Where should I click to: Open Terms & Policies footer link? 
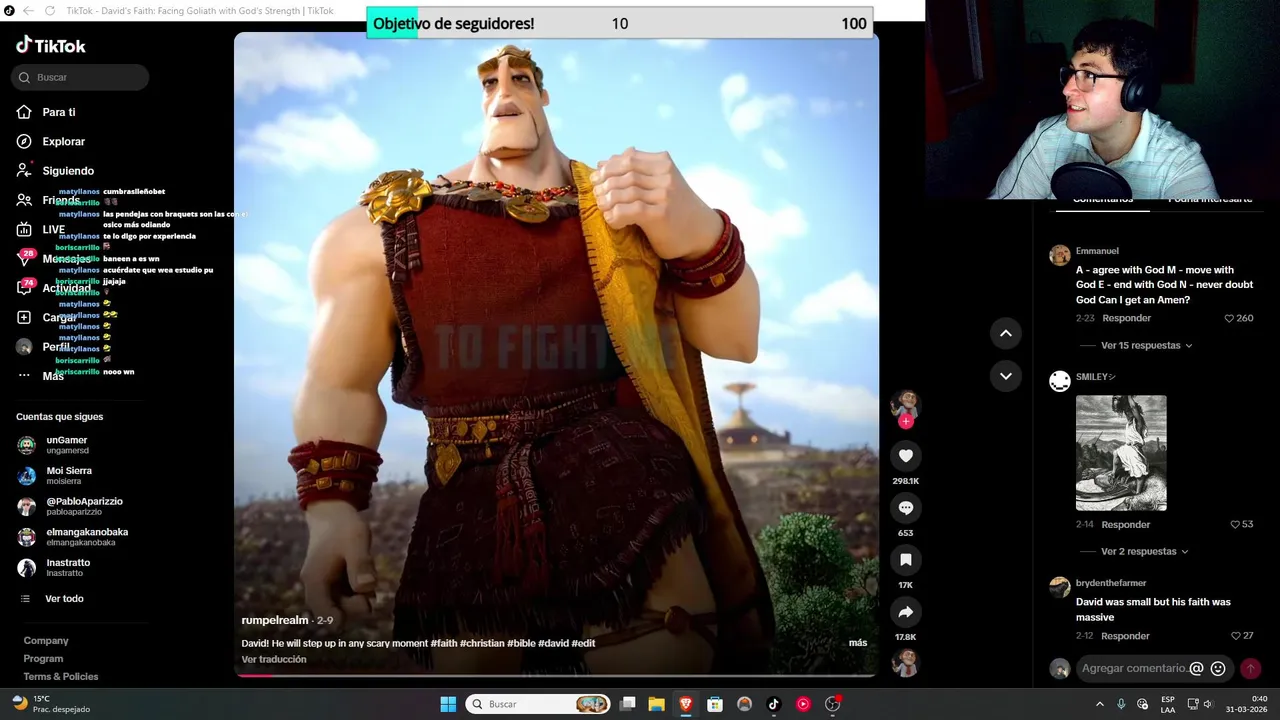[x=61, y=676]
